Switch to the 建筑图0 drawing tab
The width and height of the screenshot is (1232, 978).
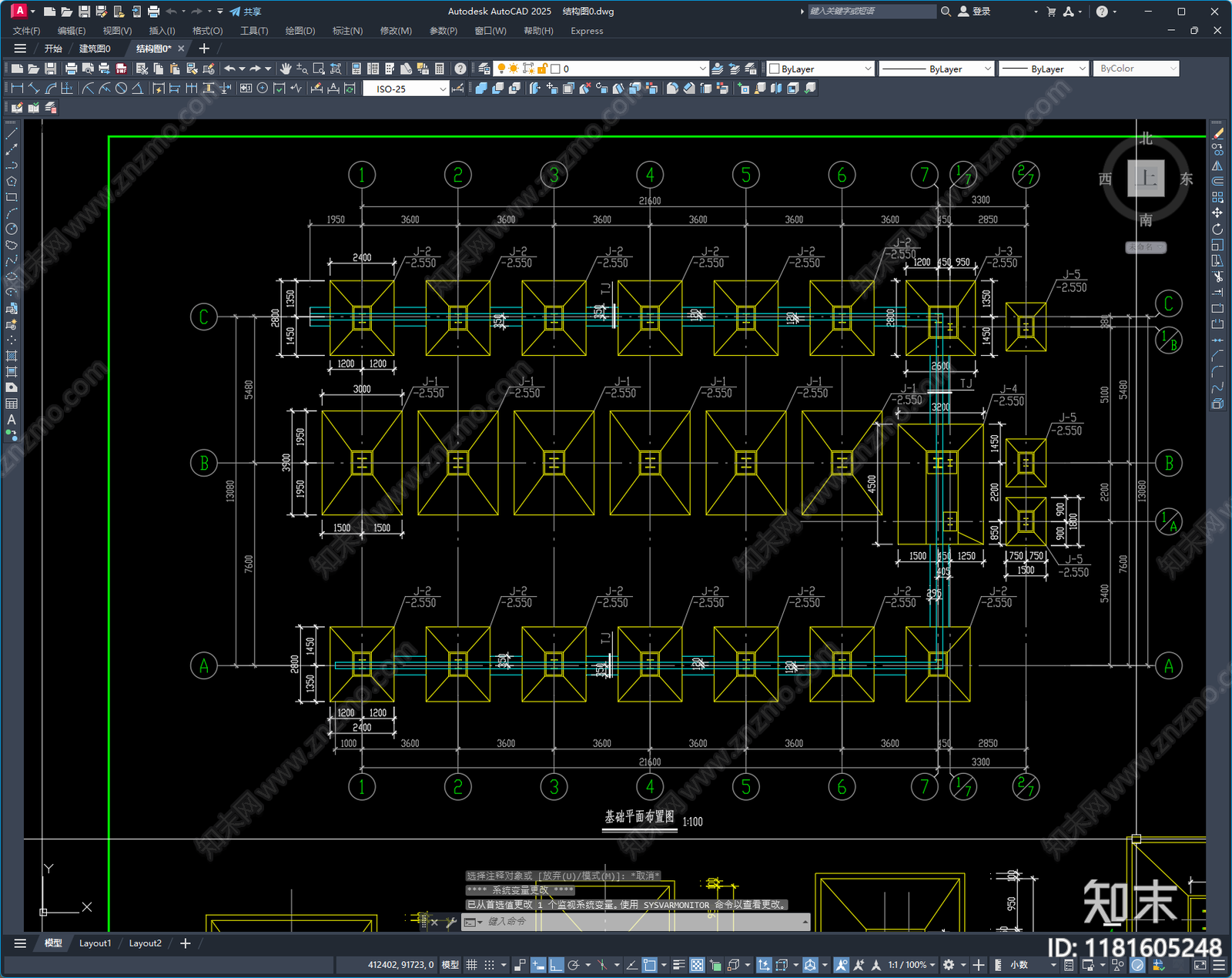tap(95, 49)
